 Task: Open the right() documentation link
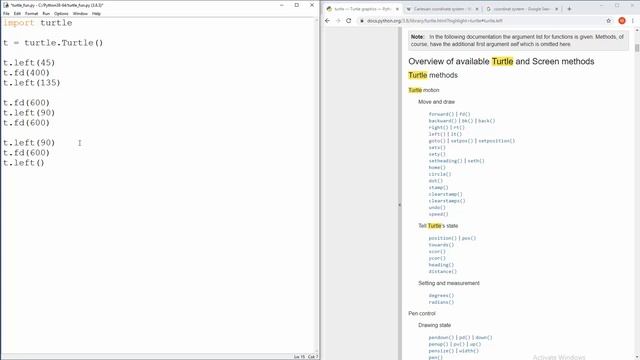pyautogui.click(x=438, y=127)
